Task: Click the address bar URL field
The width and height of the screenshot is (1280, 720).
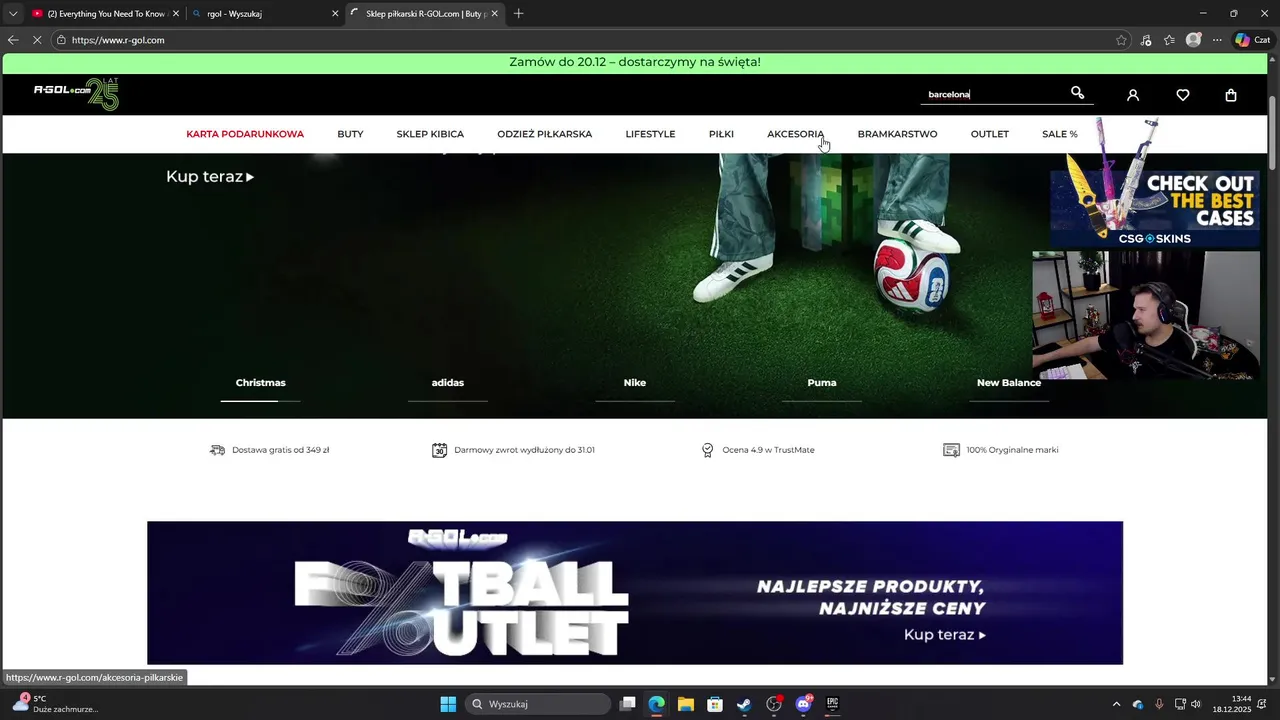Action: click(x=580, y=40)
